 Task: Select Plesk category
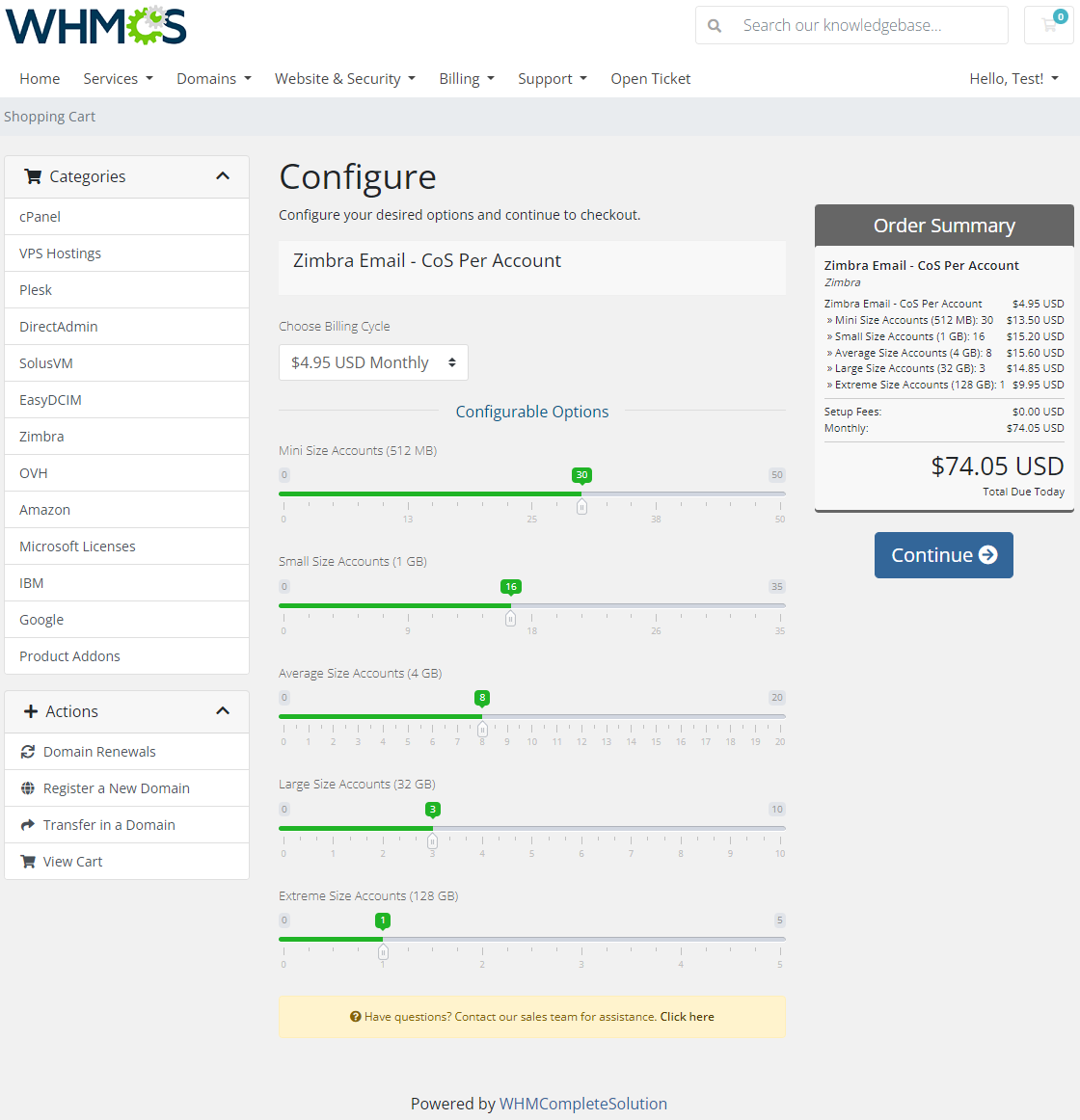pos(126,290)
